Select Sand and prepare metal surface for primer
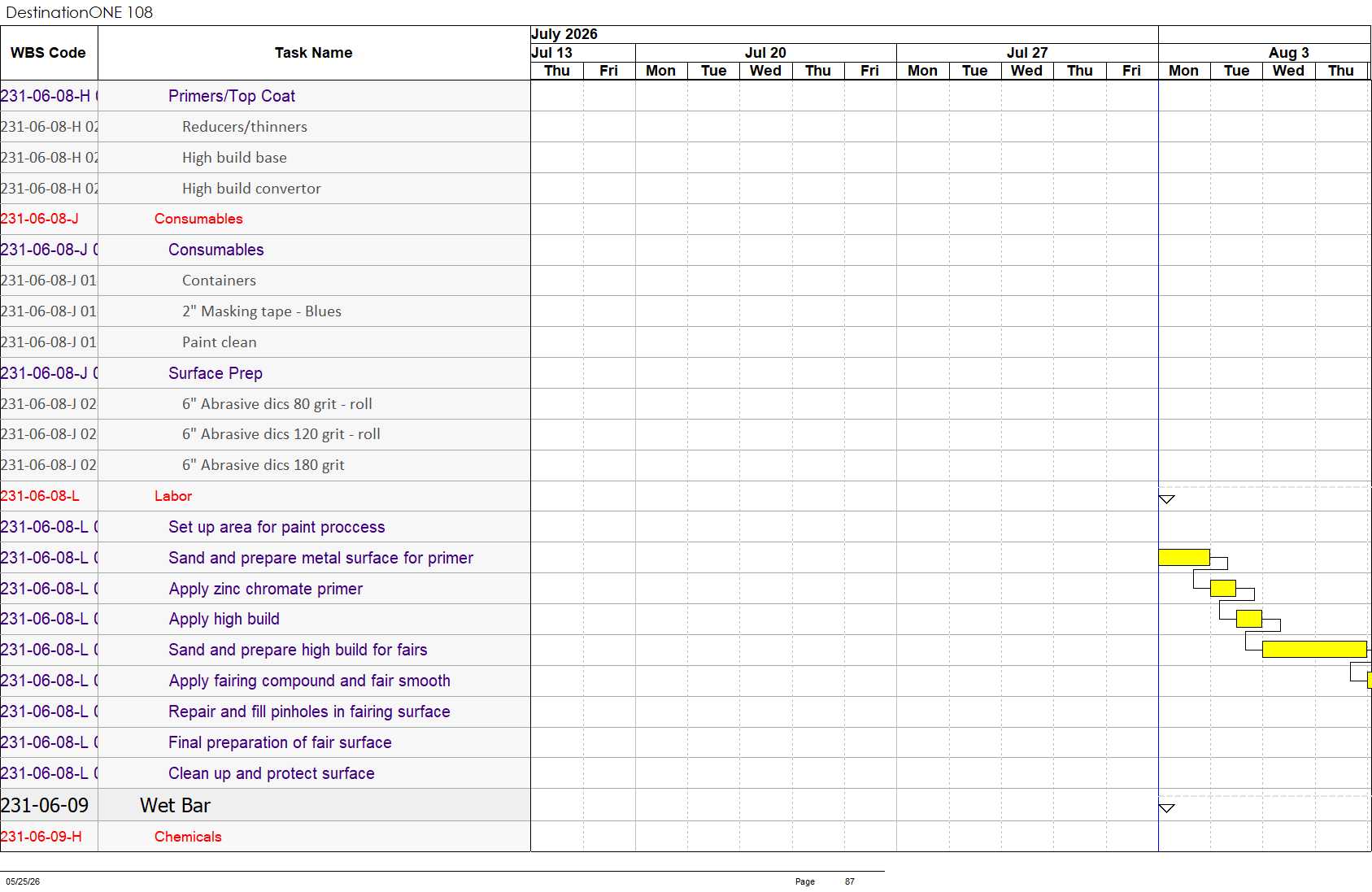This screenshot has width=1372, height=892. coord(265,558)
